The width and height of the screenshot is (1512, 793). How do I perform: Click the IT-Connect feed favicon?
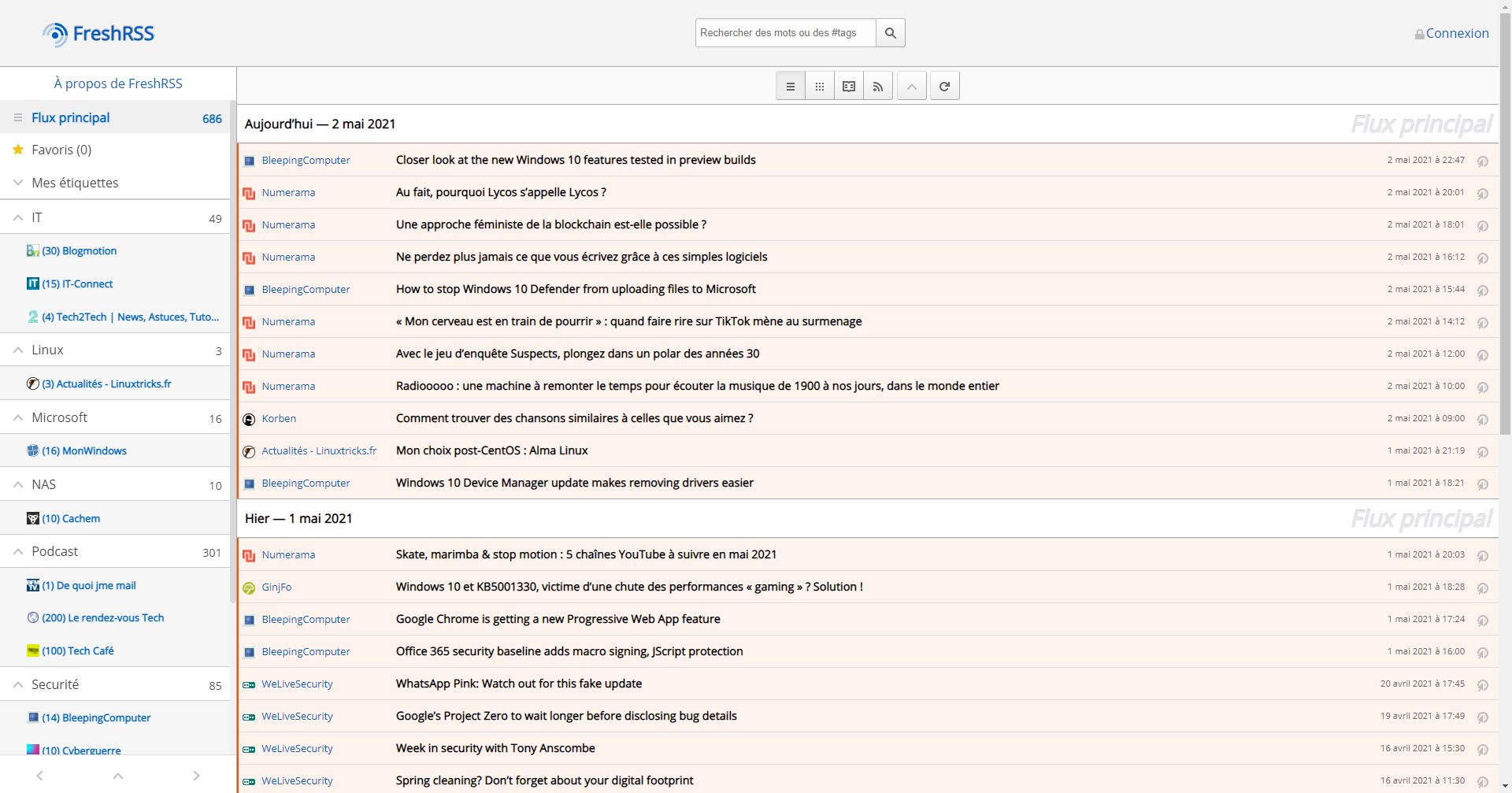32,283
